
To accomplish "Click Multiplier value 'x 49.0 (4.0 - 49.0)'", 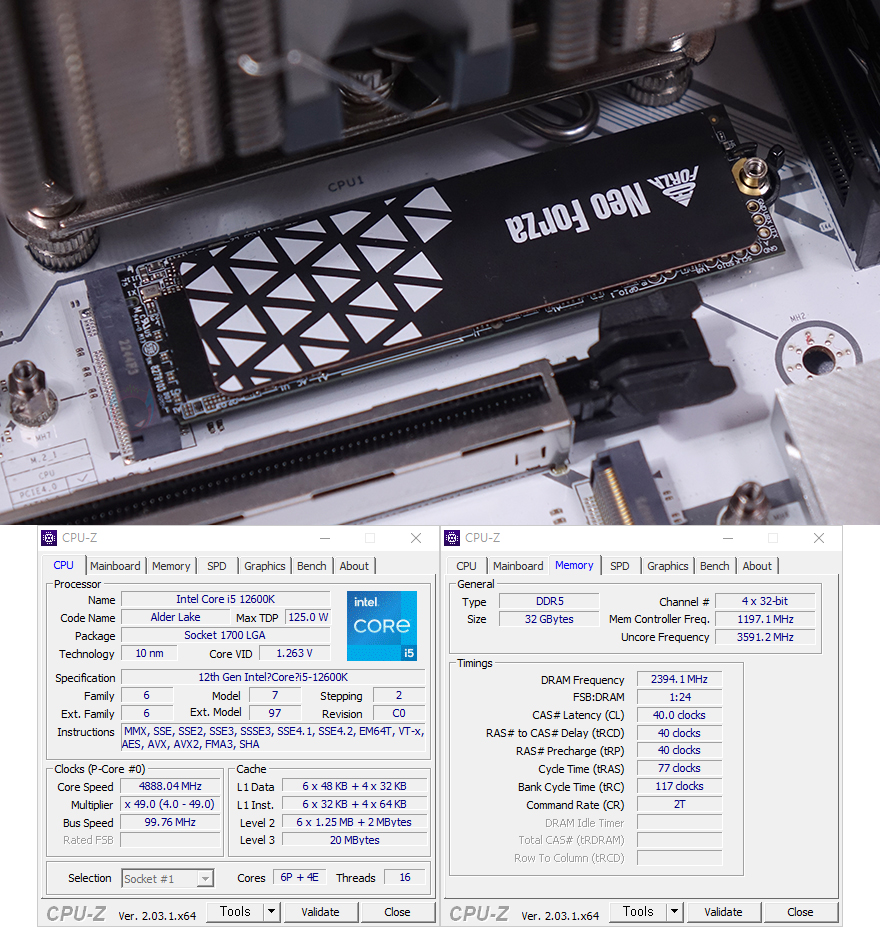I will coord(170,805).
